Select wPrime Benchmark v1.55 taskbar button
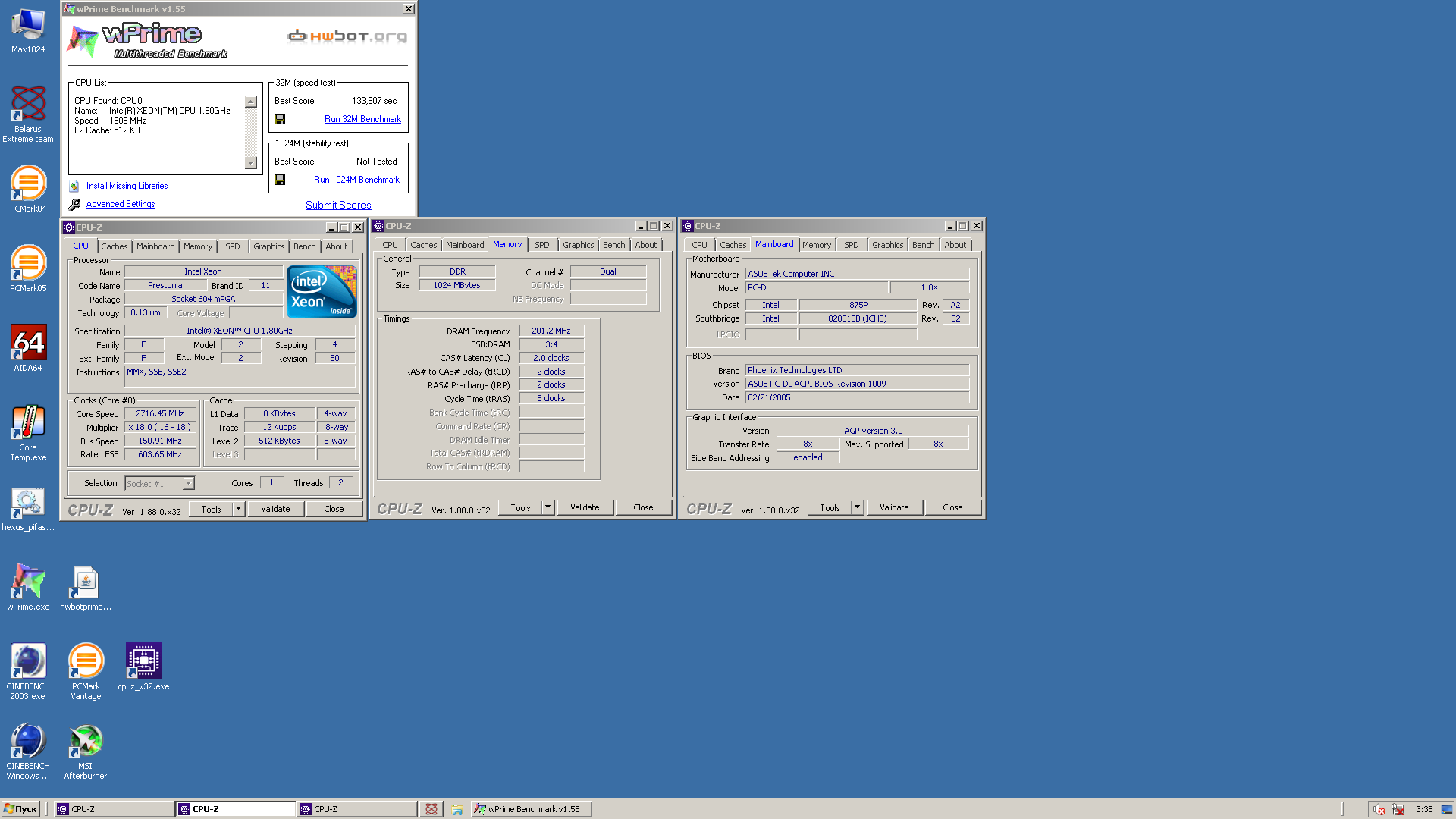Viewport: 1456px width, 819px height. click(x=531, y=809)
